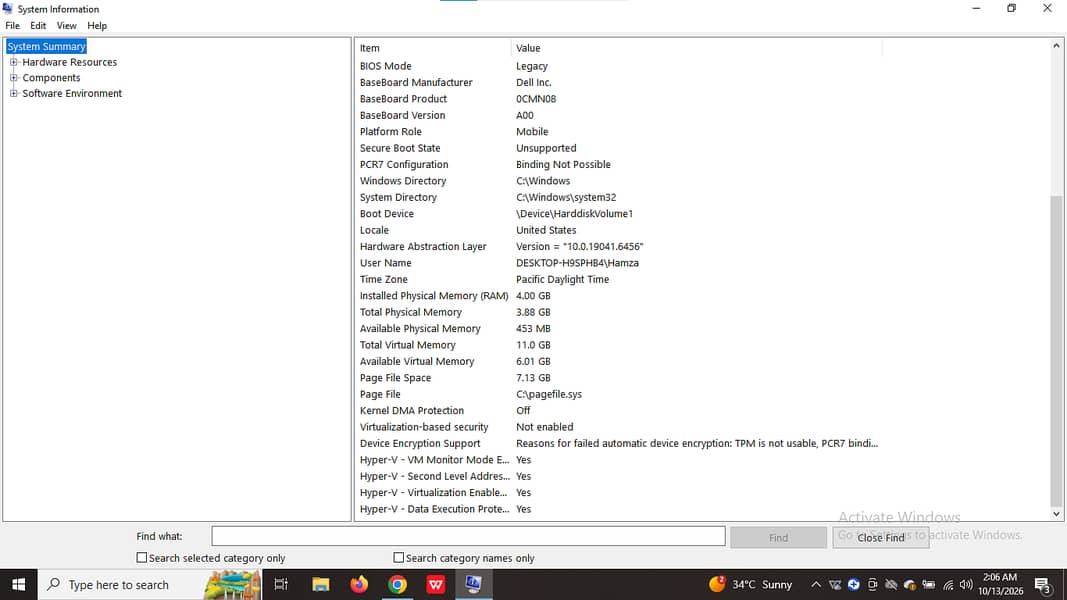Expand the Hardware Resources tree node
Screen dimensions: 1067x600
pos(14,62)
